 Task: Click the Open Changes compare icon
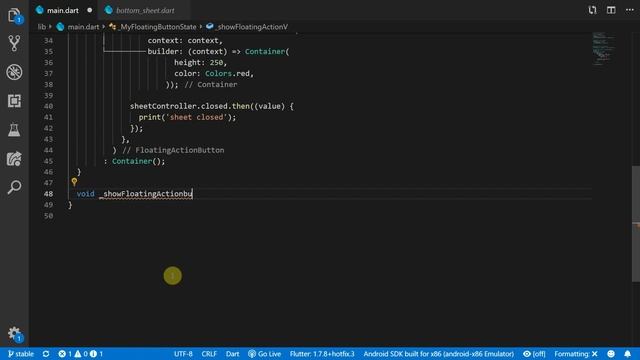[592, 10]
